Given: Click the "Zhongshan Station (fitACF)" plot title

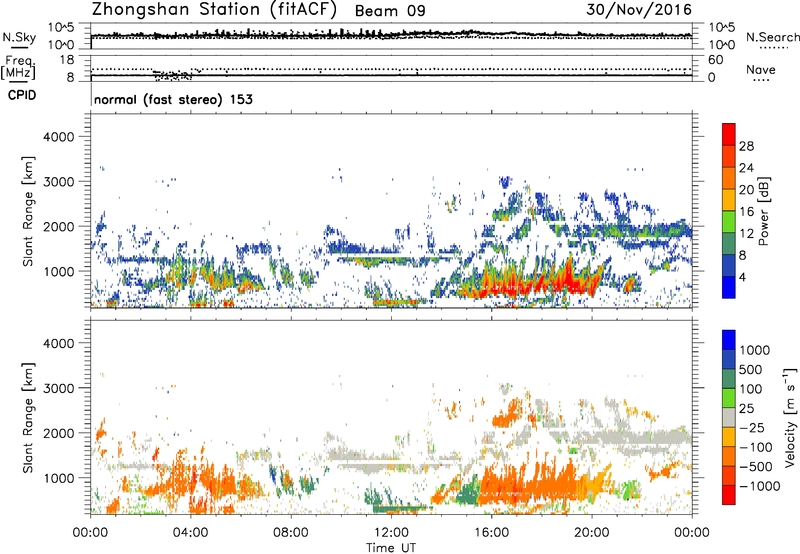Looking at the screenshot, I should click(x=214, y=10).
